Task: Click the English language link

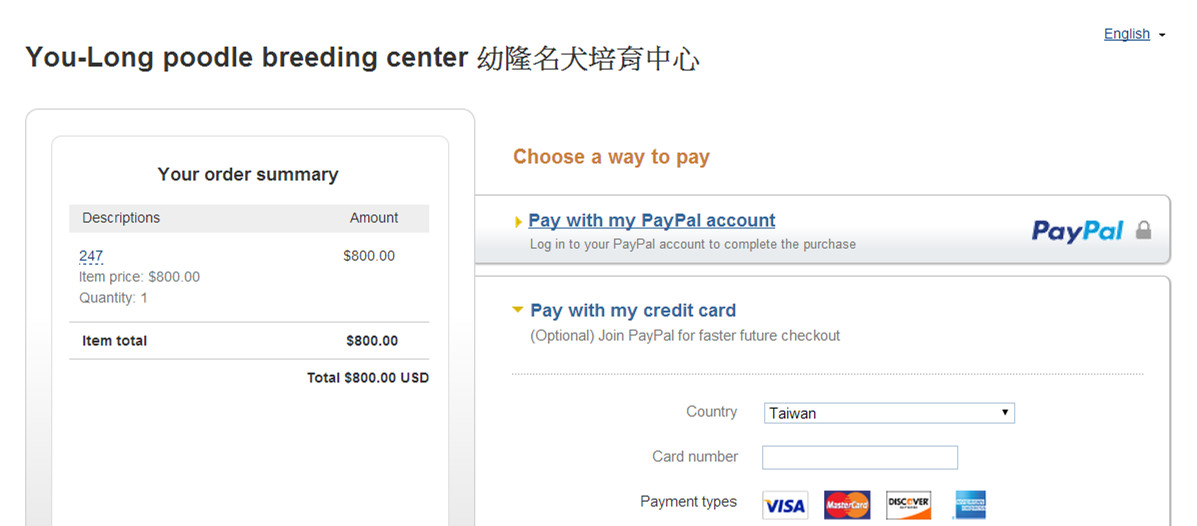Action: coord(1126,34)
